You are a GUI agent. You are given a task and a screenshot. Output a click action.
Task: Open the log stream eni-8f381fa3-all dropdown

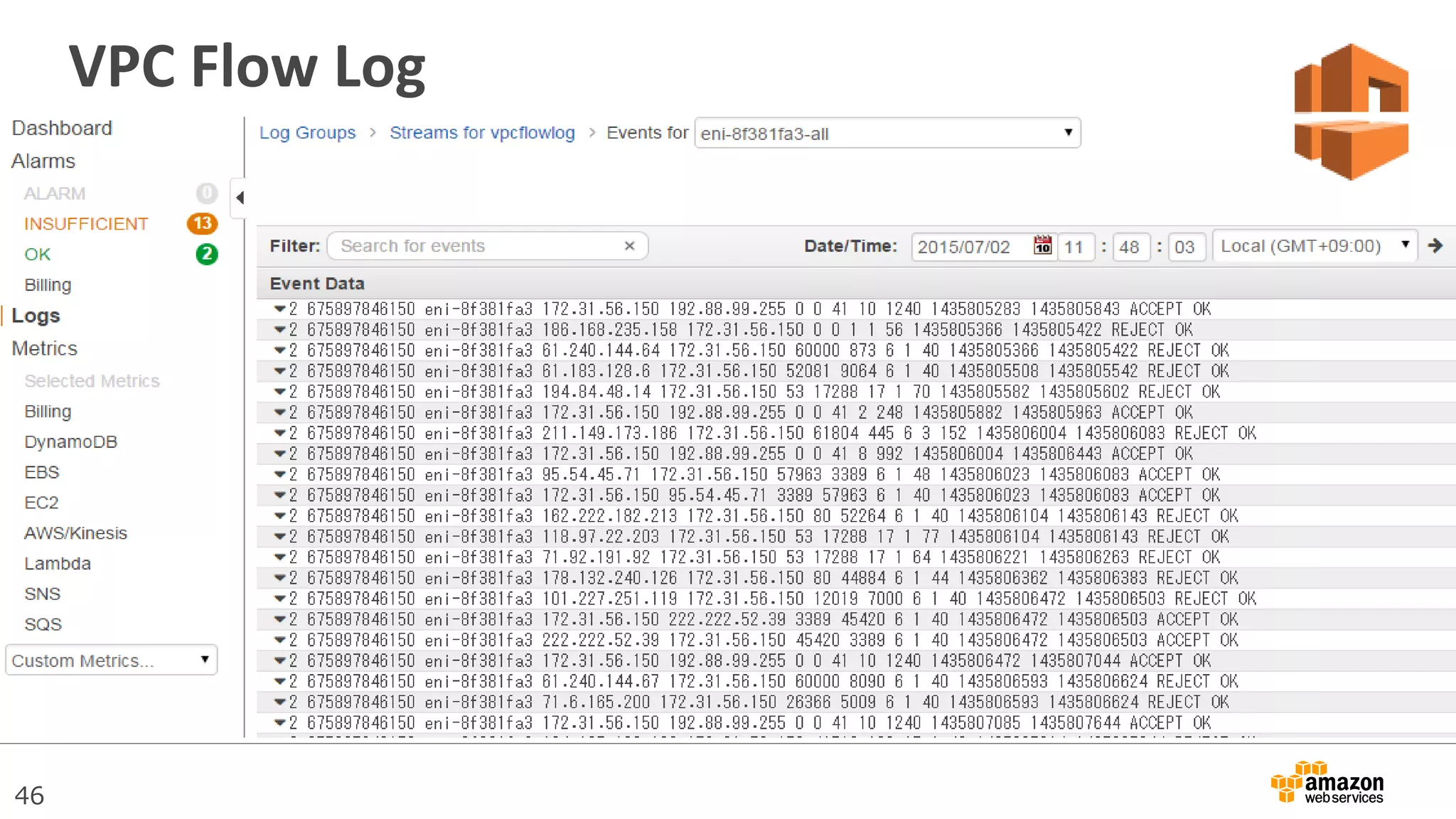[x=887, y=133]
